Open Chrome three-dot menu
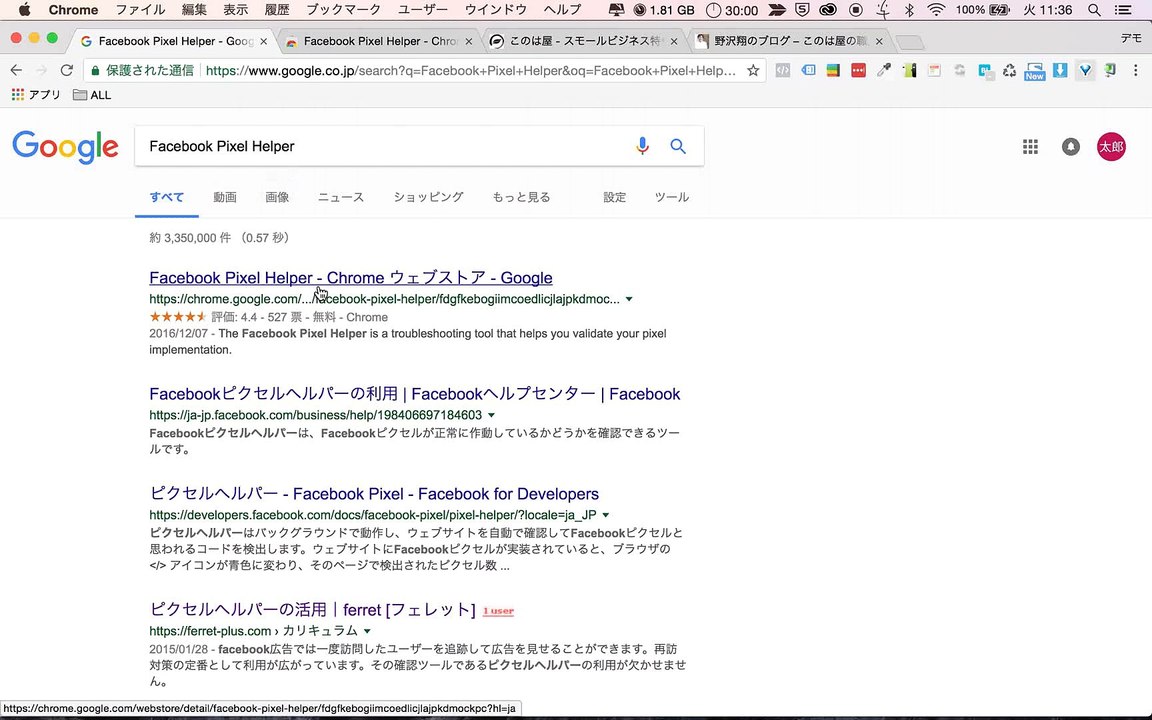 pos(1136,71)
